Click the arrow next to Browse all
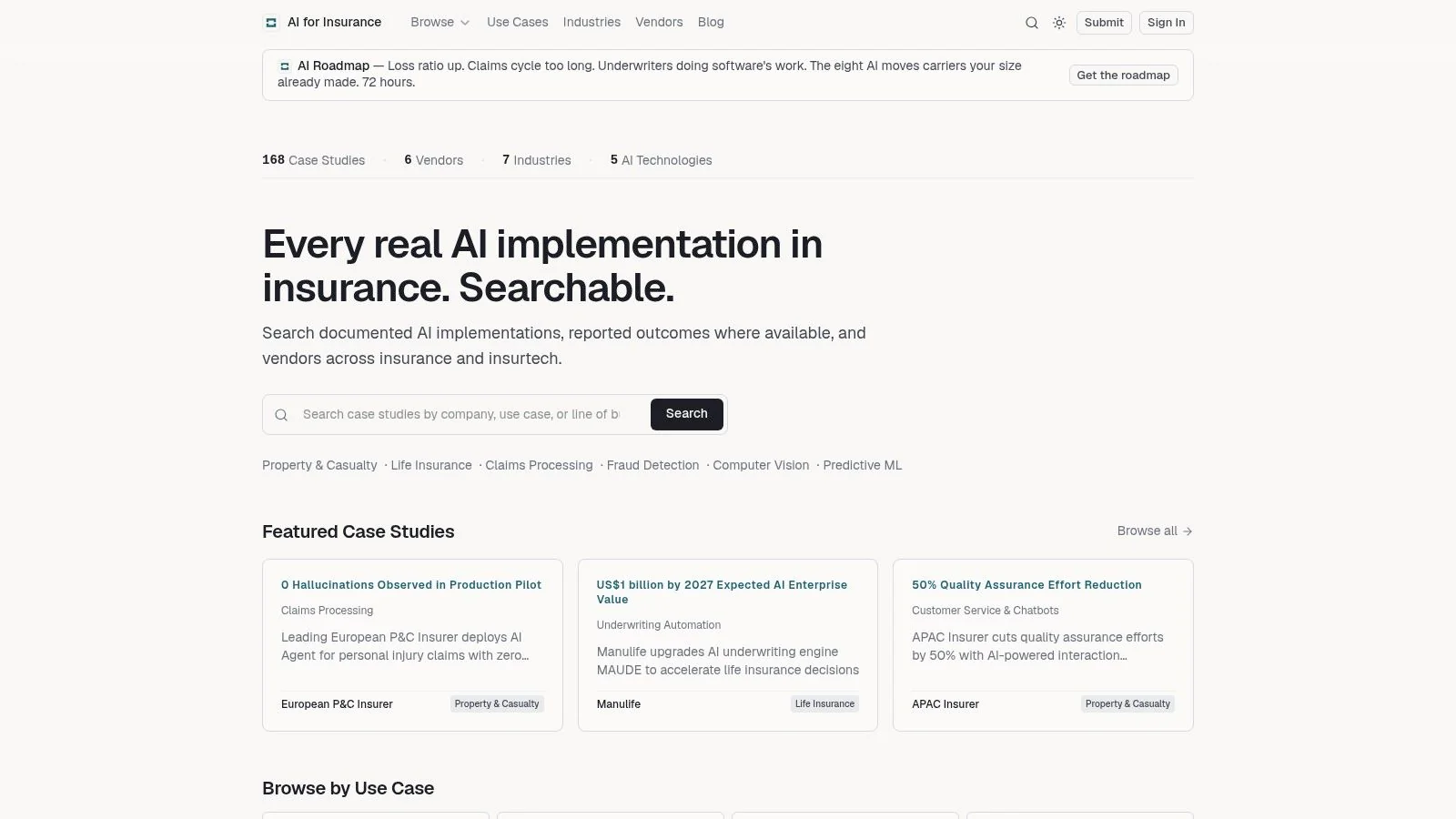Image resolution: width=1456 pixels, height=819 pixels. click(x=1188, y=531)
